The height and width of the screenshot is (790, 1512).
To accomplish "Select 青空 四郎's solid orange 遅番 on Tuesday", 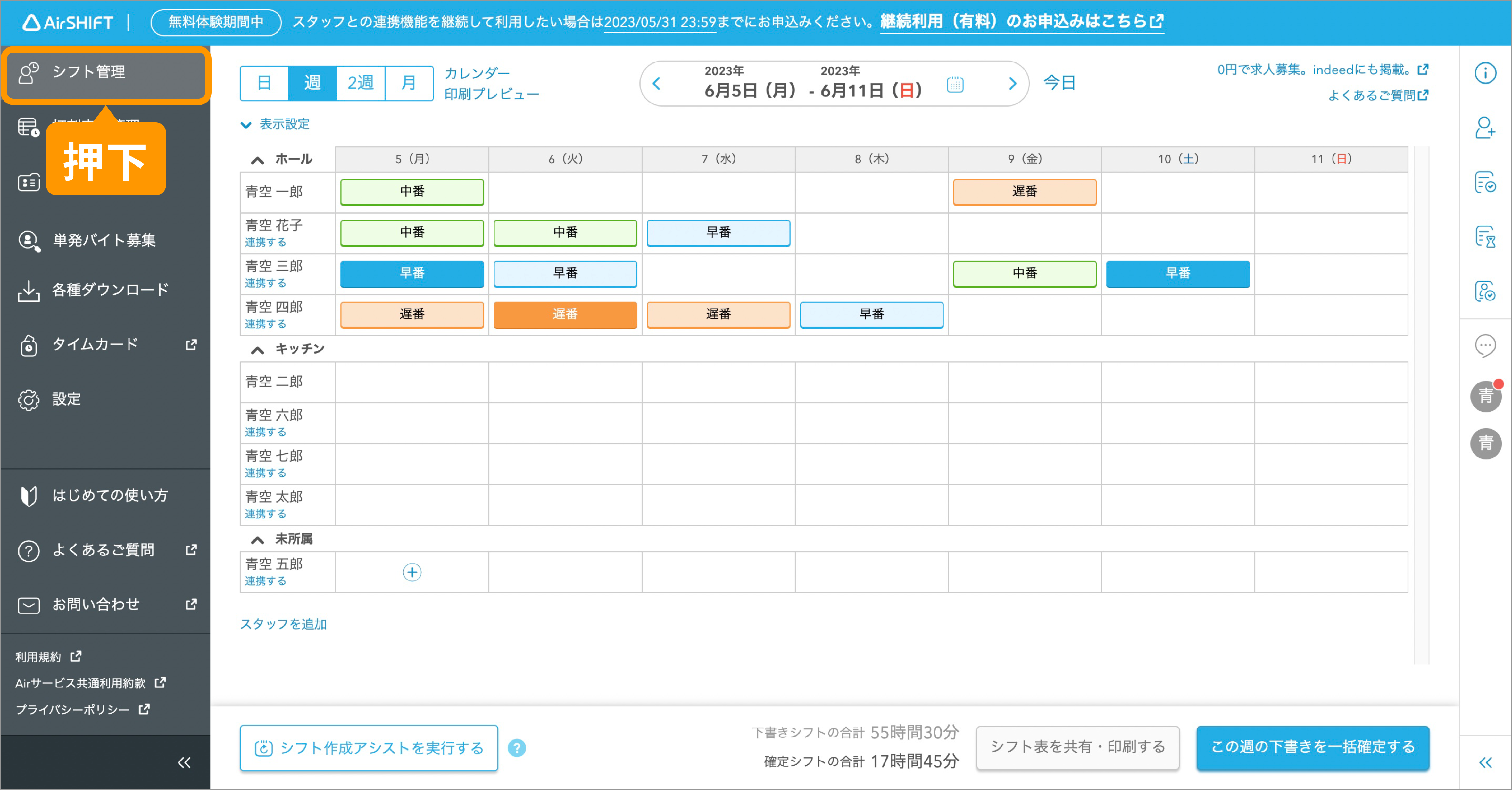I will click(565, 315).
